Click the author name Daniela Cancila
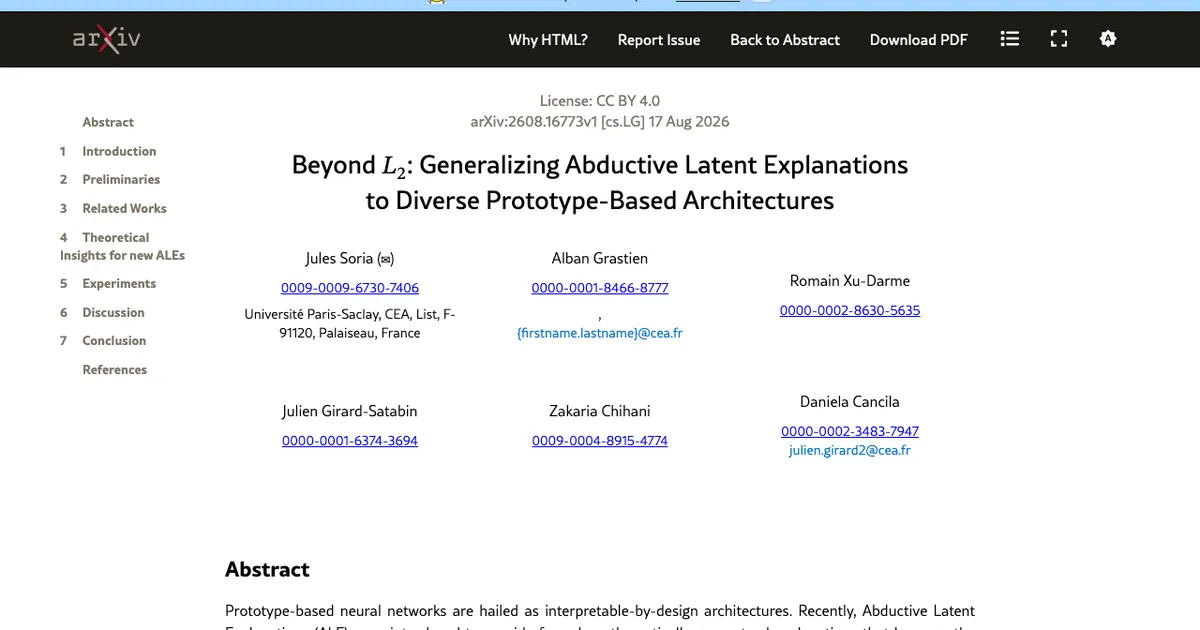1200x630 pixels. 850,402
